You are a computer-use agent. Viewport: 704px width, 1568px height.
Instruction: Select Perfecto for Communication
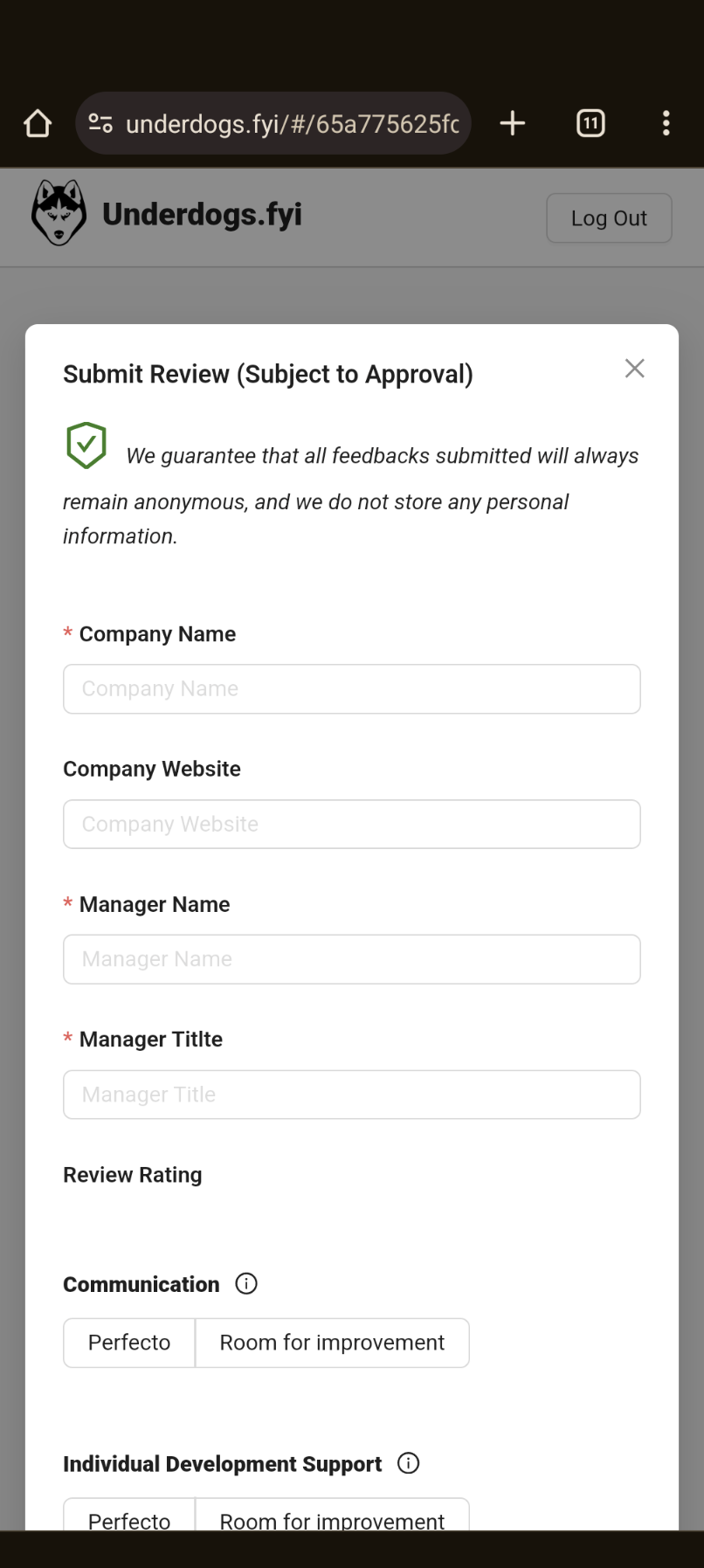coord(129,1343)
